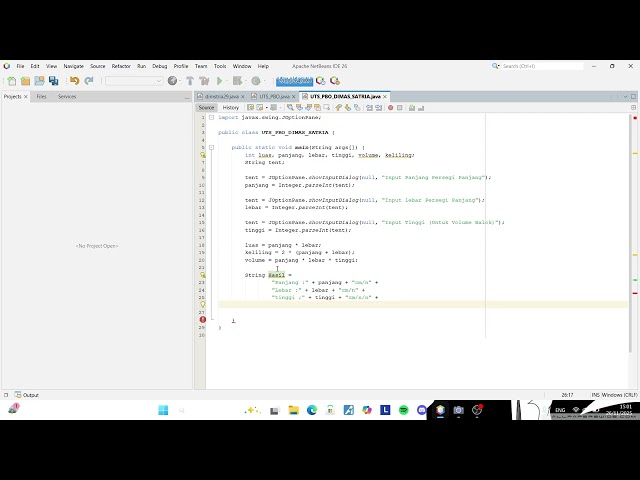The image size is (640, 480).
Task: Open the Debug menu
Action: pos(160,66)
